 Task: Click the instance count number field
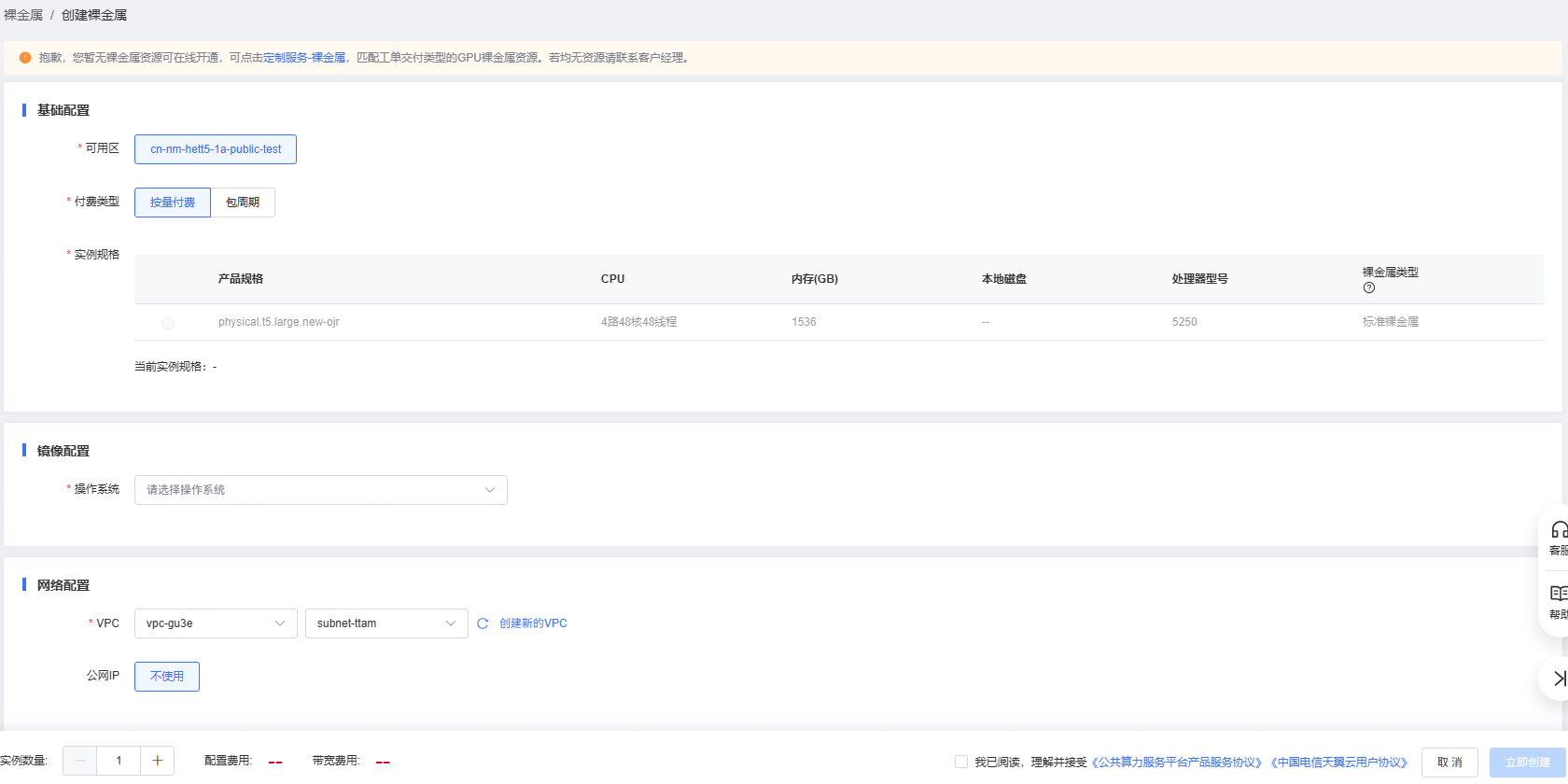119,761
